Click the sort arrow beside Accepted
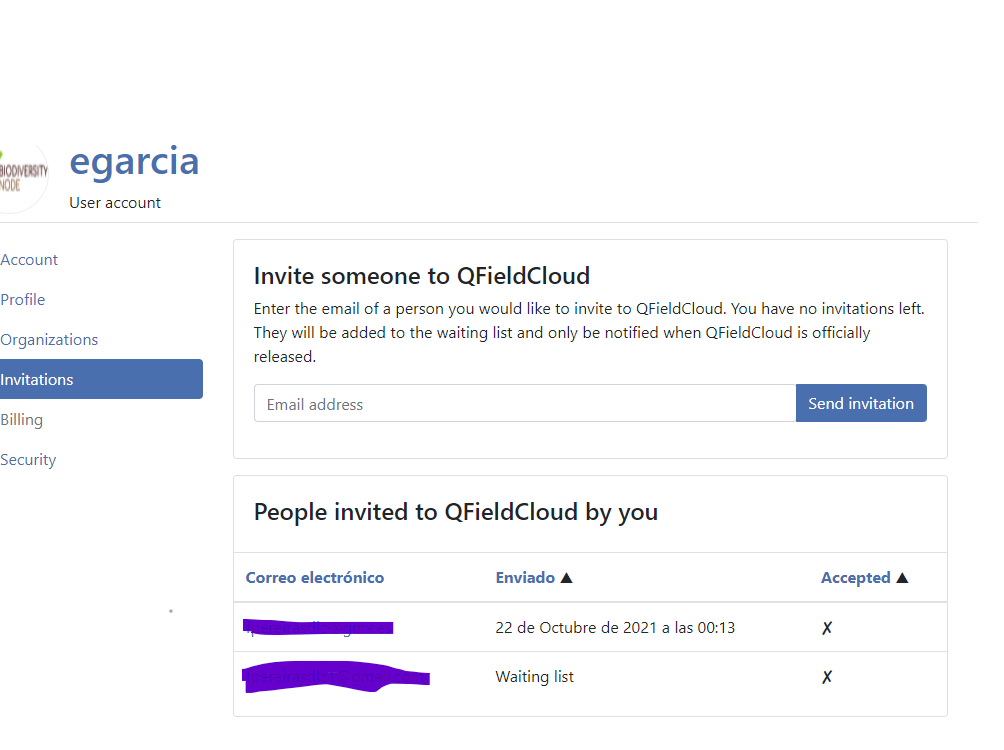 pos(902,578)
